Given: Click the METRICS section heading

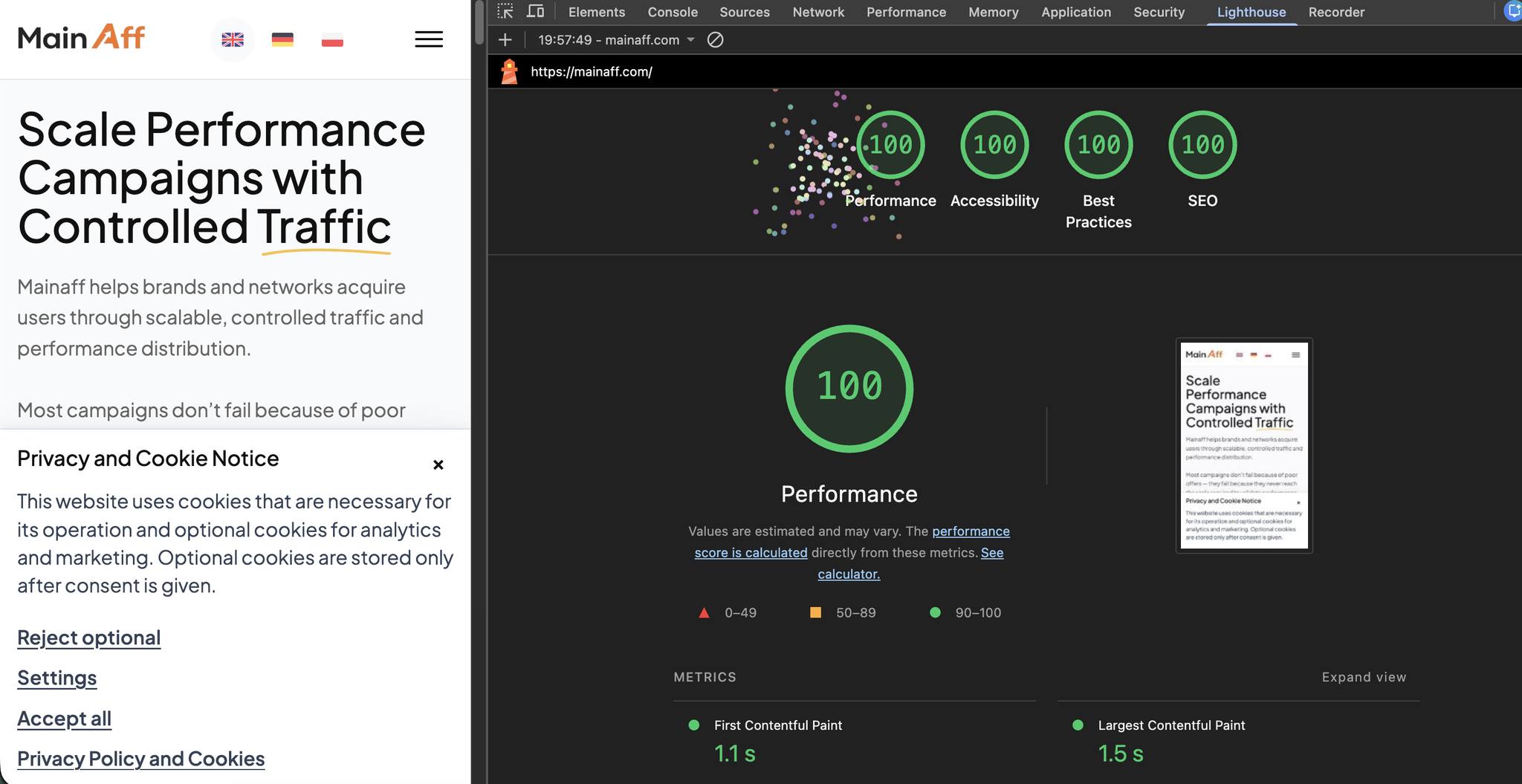Looking at the screenshot, I should (705, 677).
